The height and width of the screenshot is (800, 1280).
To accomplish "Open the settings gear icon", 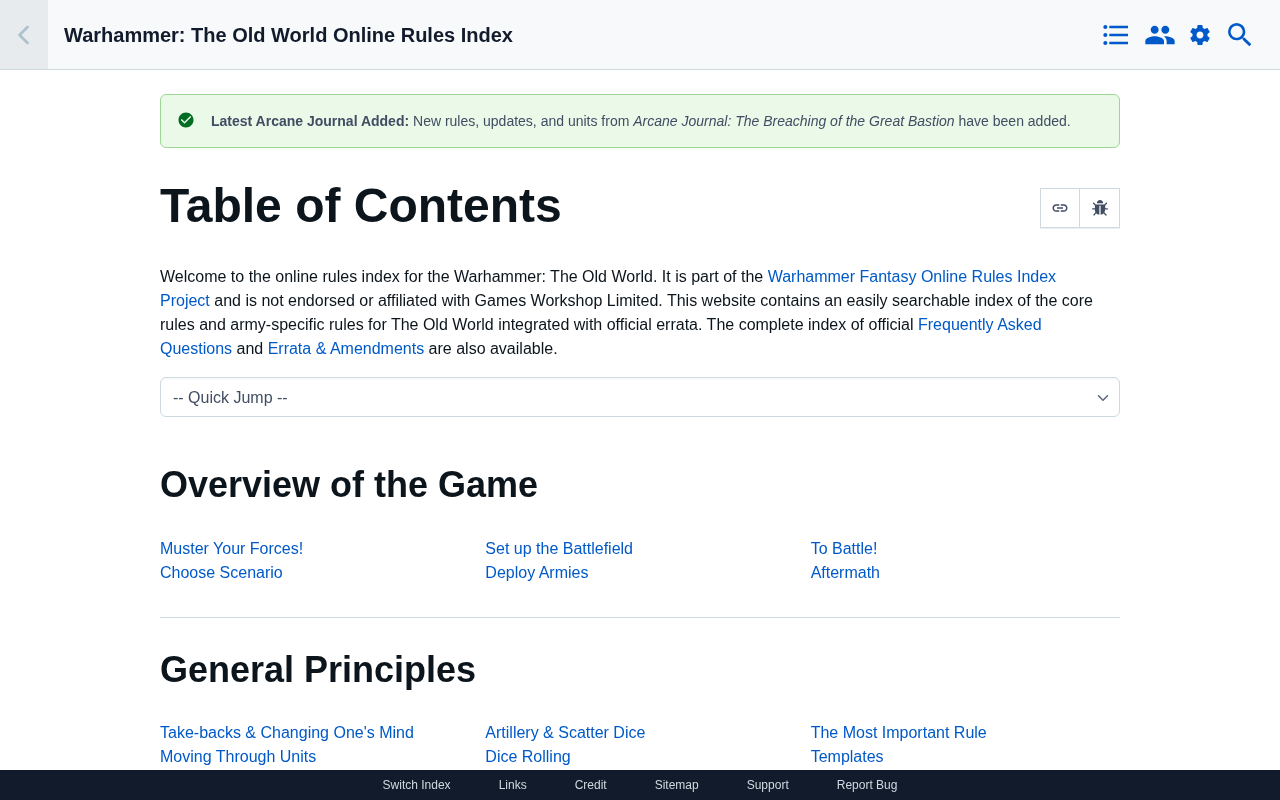I will pos(1200,35).
